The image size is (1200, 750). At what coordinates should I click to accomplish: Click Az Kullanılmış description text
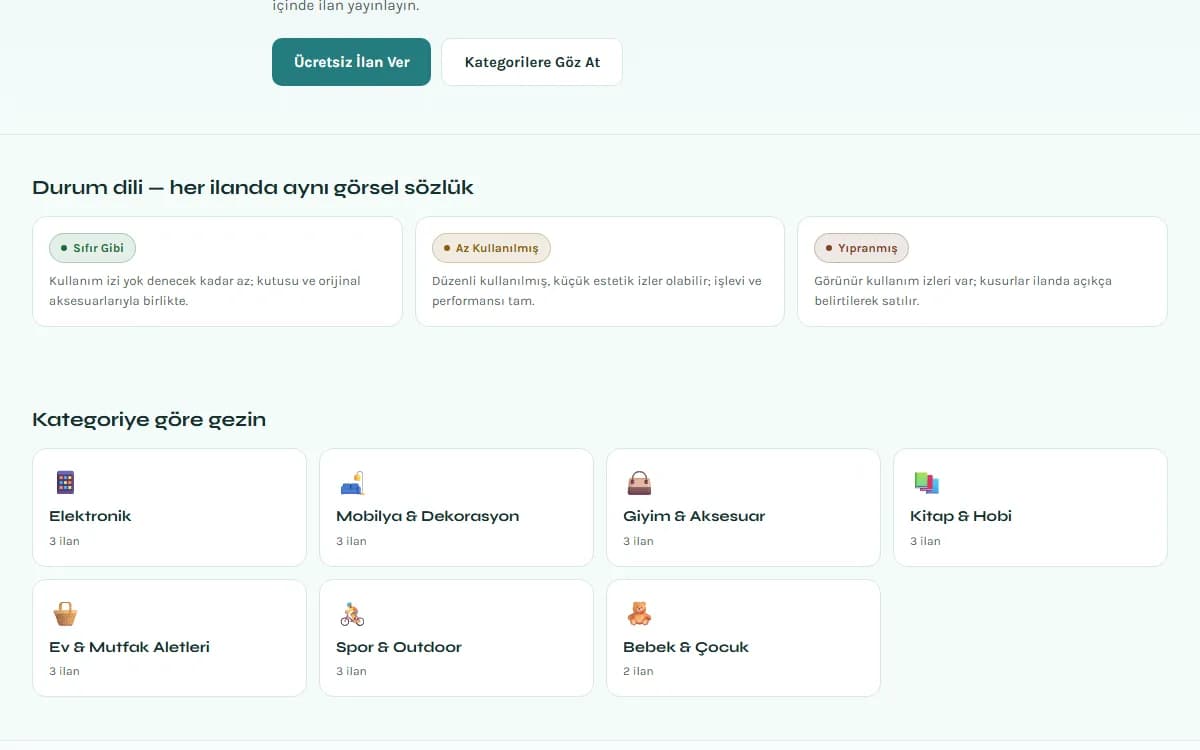point(597,291)
